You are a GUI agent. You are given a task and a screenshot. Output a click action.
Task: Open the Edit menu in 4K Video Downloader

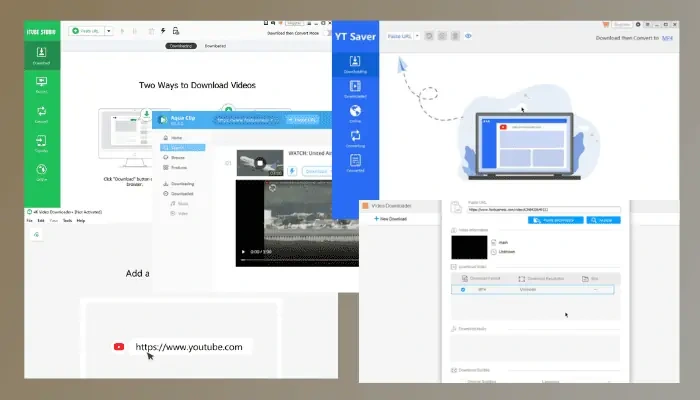coord(41,221)
